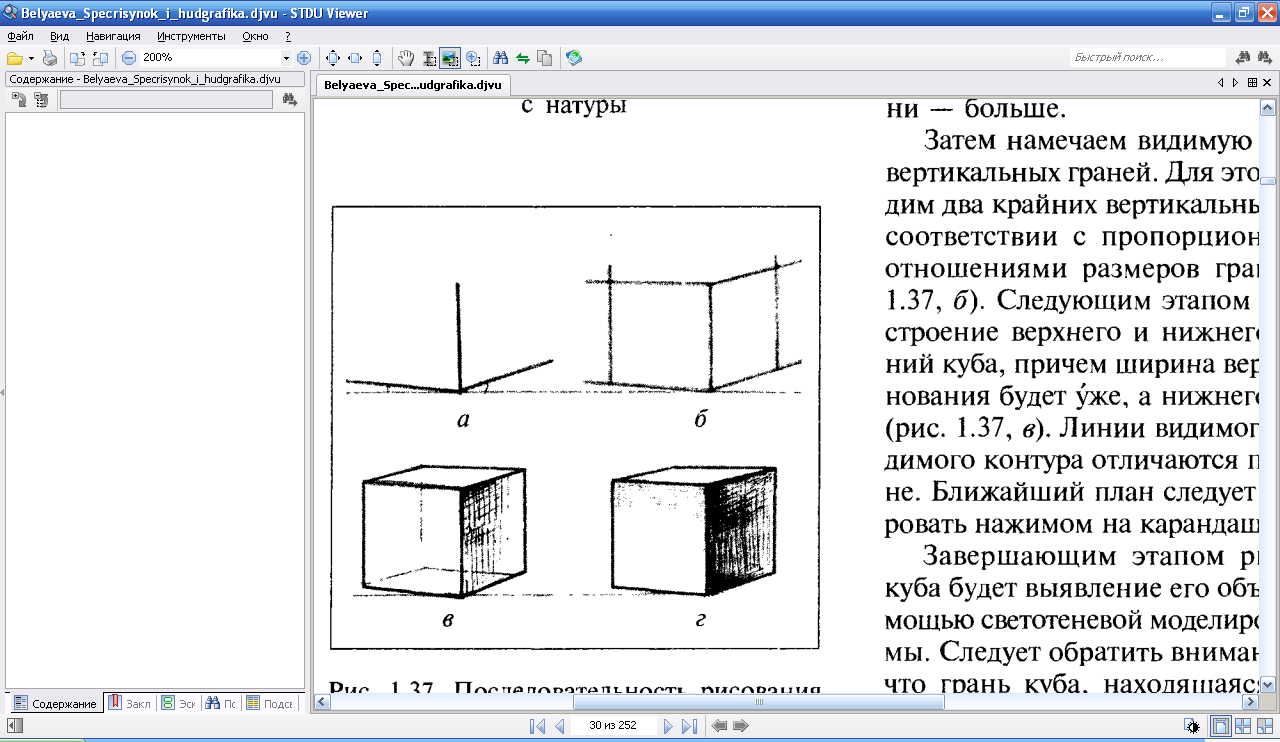This screenshot has height=742, width=1280.
Task: Search contents with panel binoculars icon
Action: point(290,99)
